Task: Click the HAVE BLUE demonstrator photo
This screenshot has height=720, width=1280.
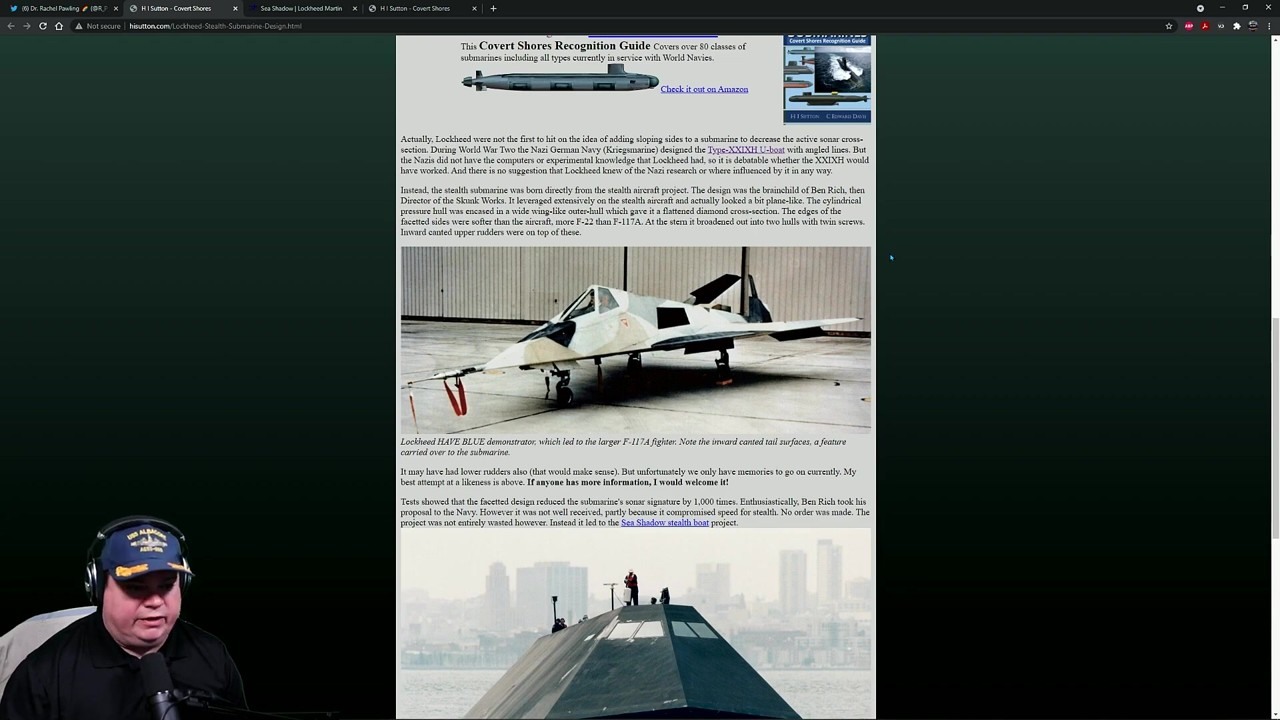Action: (x=636, y=340)
